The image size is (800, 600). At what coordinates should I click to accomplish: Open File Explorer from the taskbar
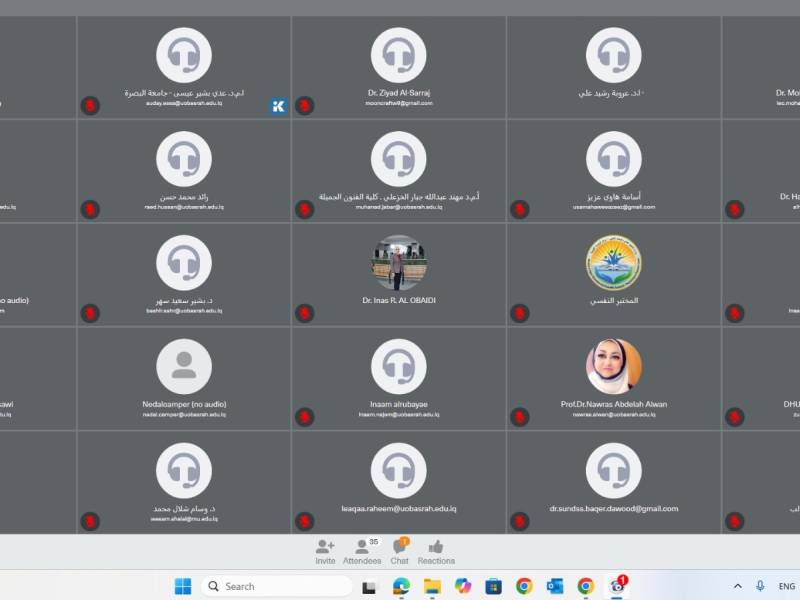[x=432, y=586]
